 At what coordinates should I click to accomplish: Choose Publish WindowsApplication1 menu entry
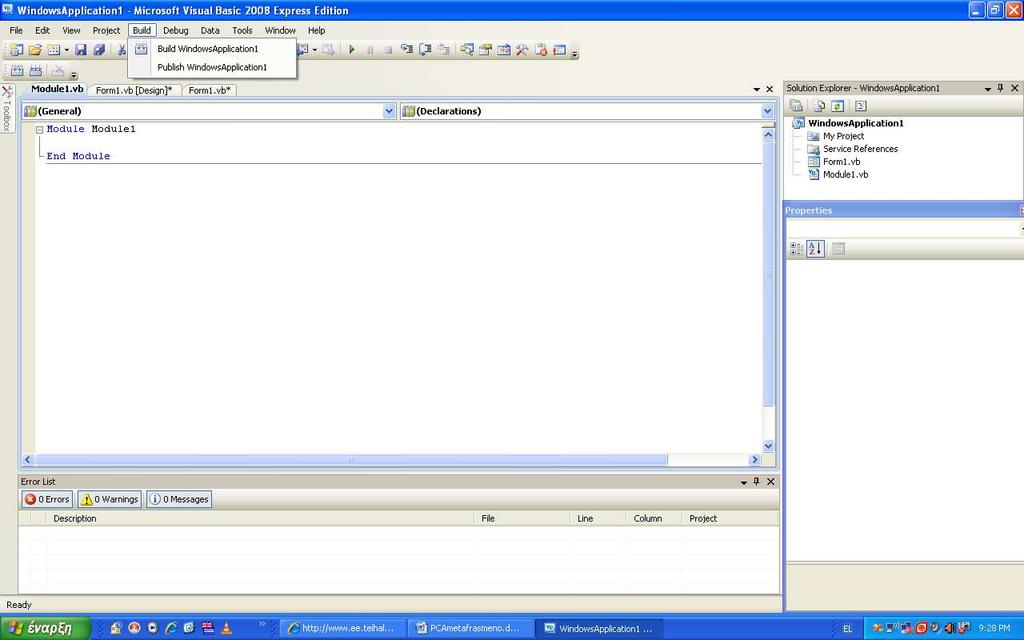point(212,67)
